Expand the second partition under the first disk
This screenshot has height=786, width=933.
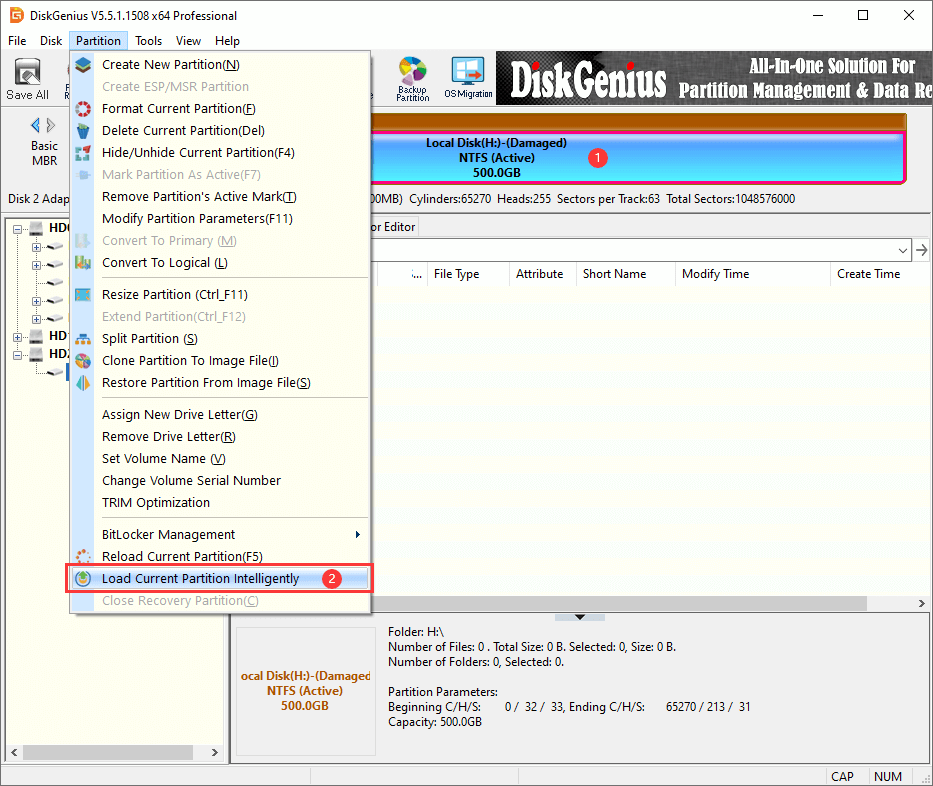coord(36,265)
